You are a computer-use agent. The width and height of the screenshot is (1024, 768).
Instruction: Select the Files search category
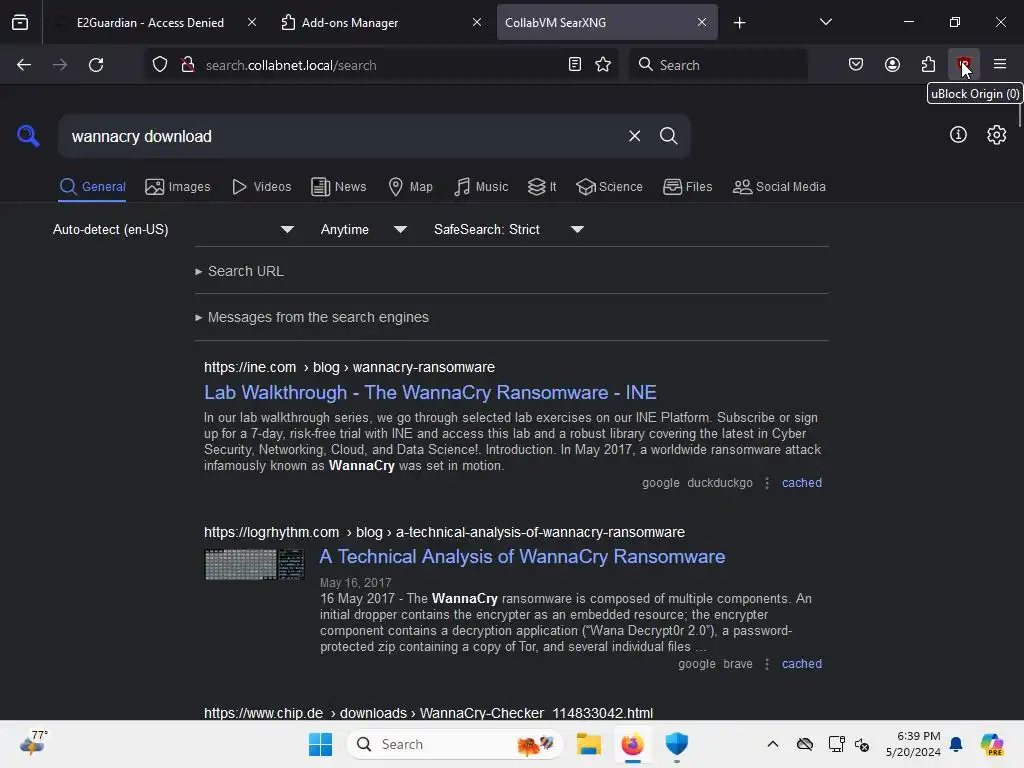[x=687, y=187]
